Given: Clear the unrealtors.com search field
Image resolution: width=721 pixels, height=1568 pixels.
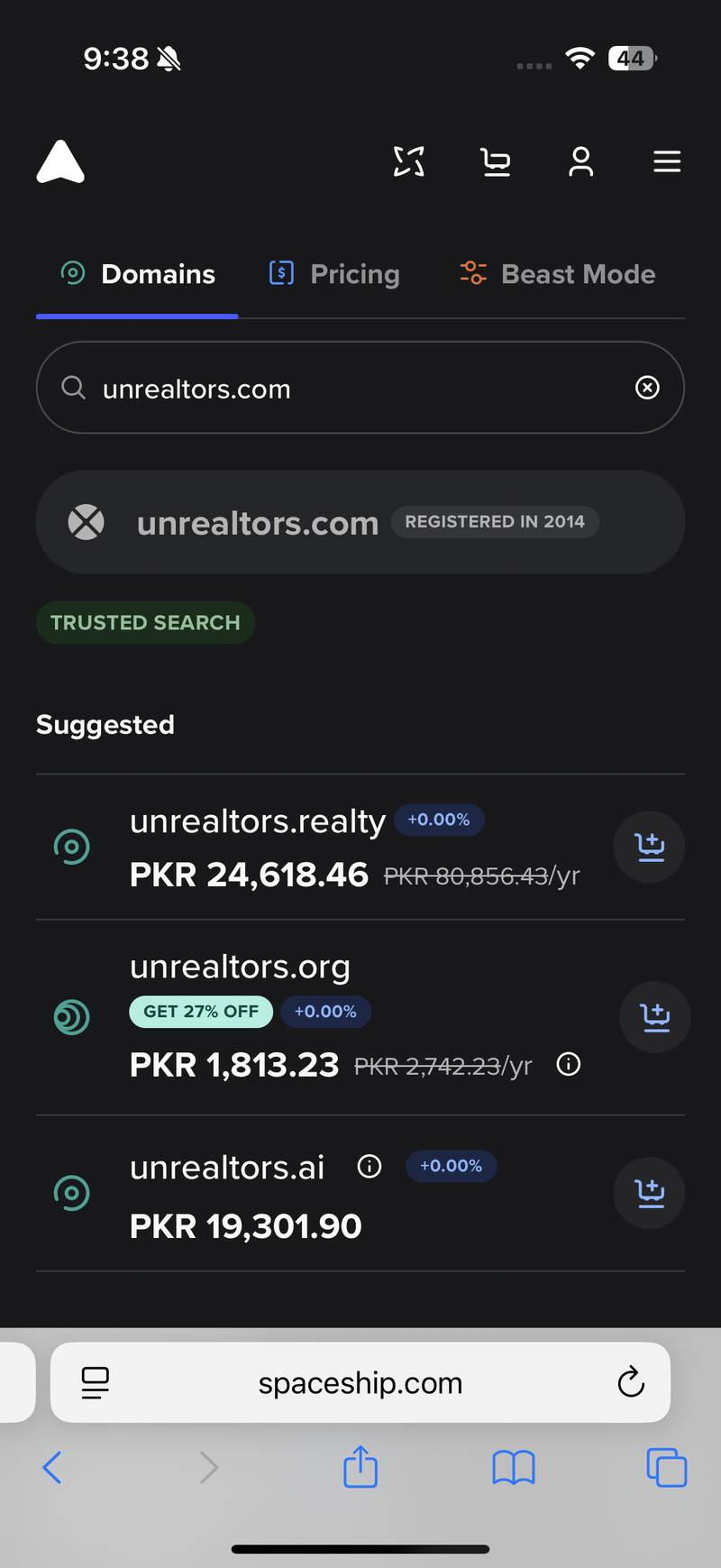Looking at the screenshot, I should pos(647,388).
